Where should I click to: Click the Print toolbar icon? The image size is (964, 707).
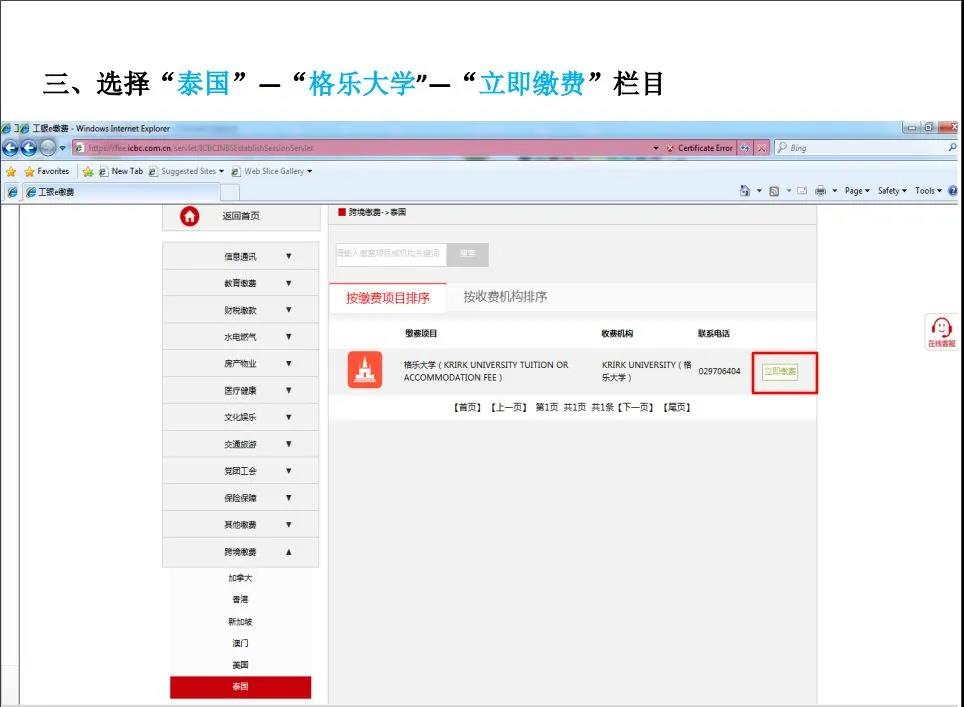coord(820,191)
